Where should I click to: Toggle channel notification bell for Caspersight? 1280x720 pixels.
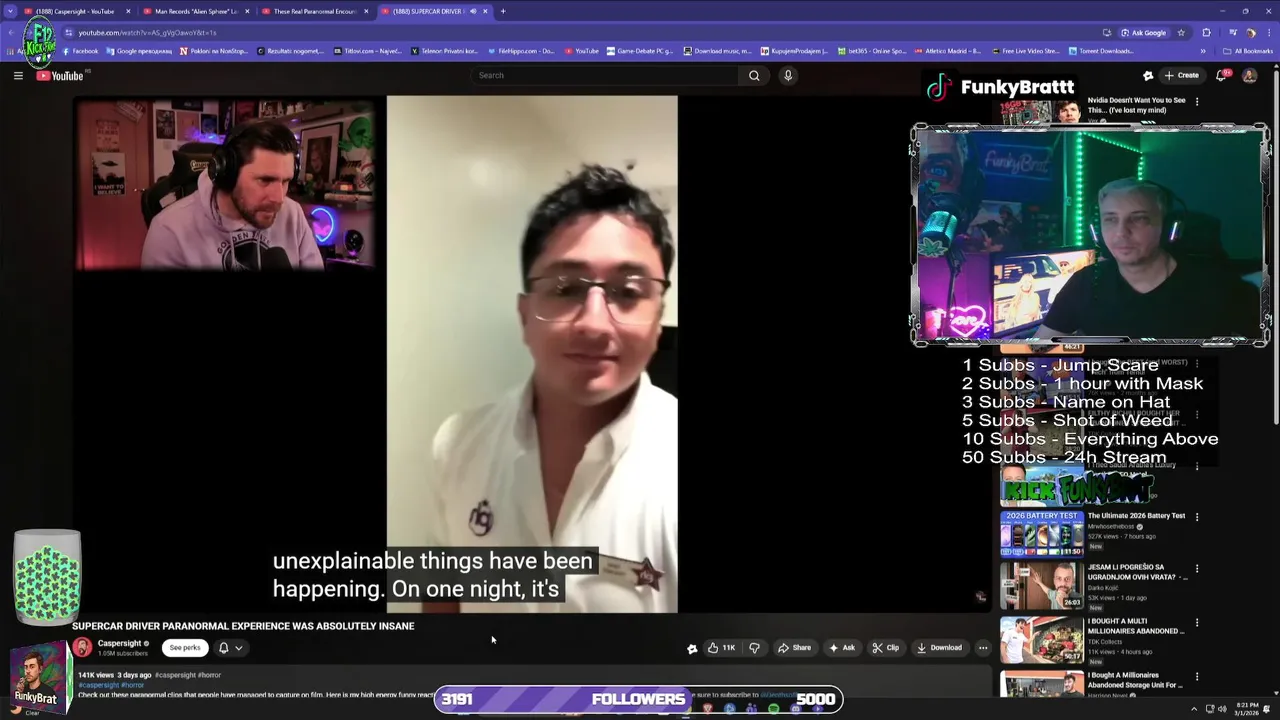[224, 648]
